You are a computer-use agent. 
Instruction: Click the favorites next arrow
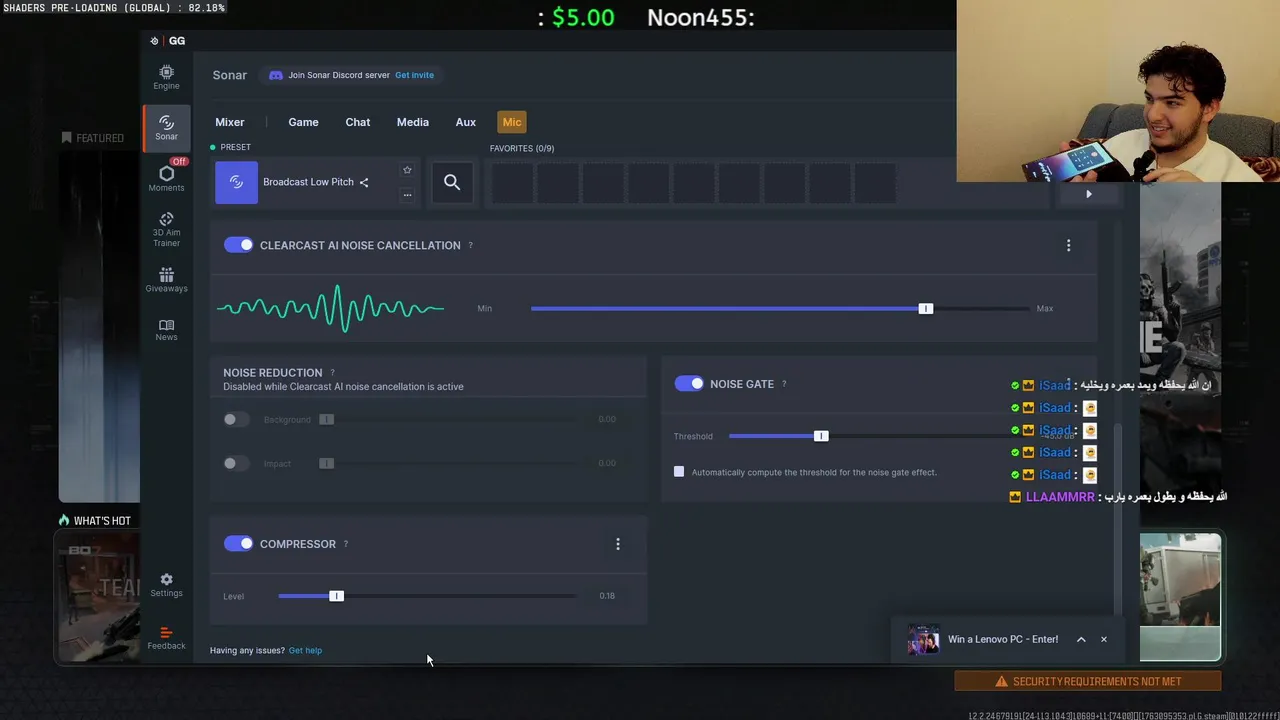click(1089, 194)
